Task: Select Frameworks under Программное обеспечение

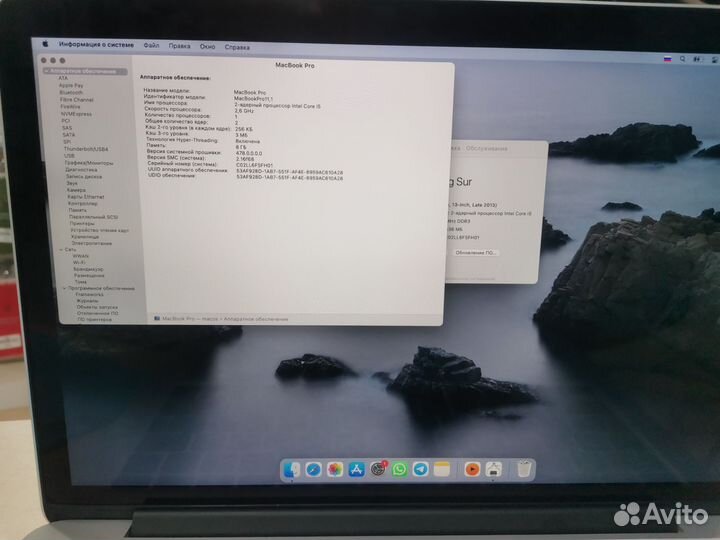Action: point(89,294)
